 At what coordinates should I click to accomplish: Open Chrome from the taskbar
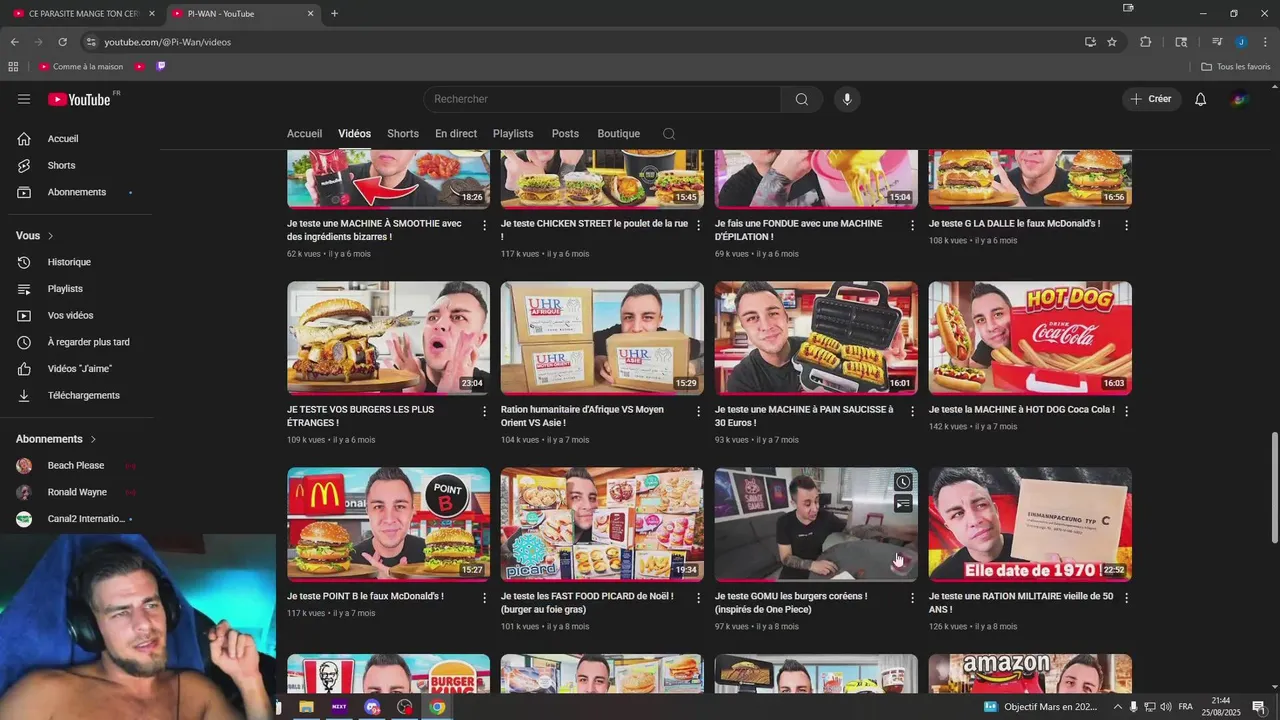pyautogui.click(x=437, y=707)
